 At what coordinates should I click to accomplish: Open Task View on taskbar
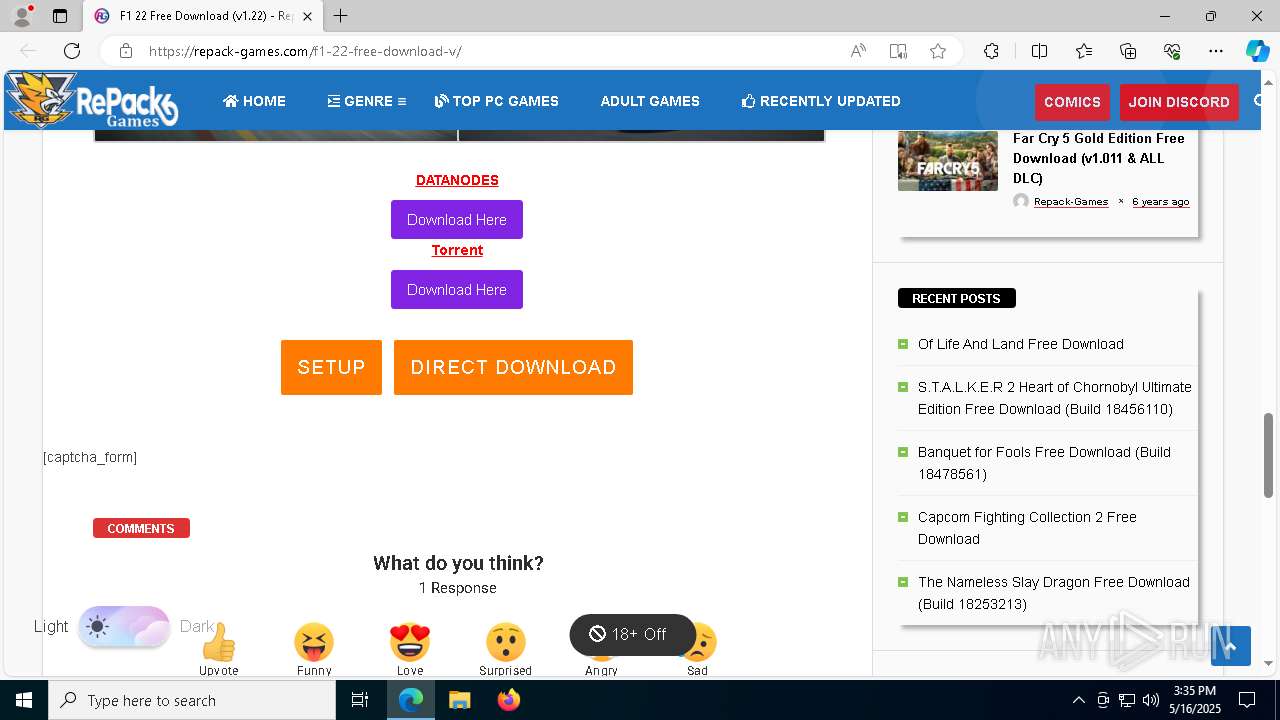[x=360, y=700]
